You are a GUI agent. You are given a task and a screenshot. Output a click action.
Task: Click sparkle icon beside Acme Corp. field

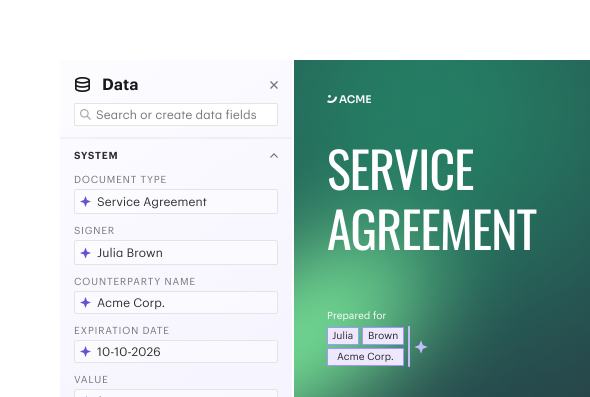click(85, 303)
